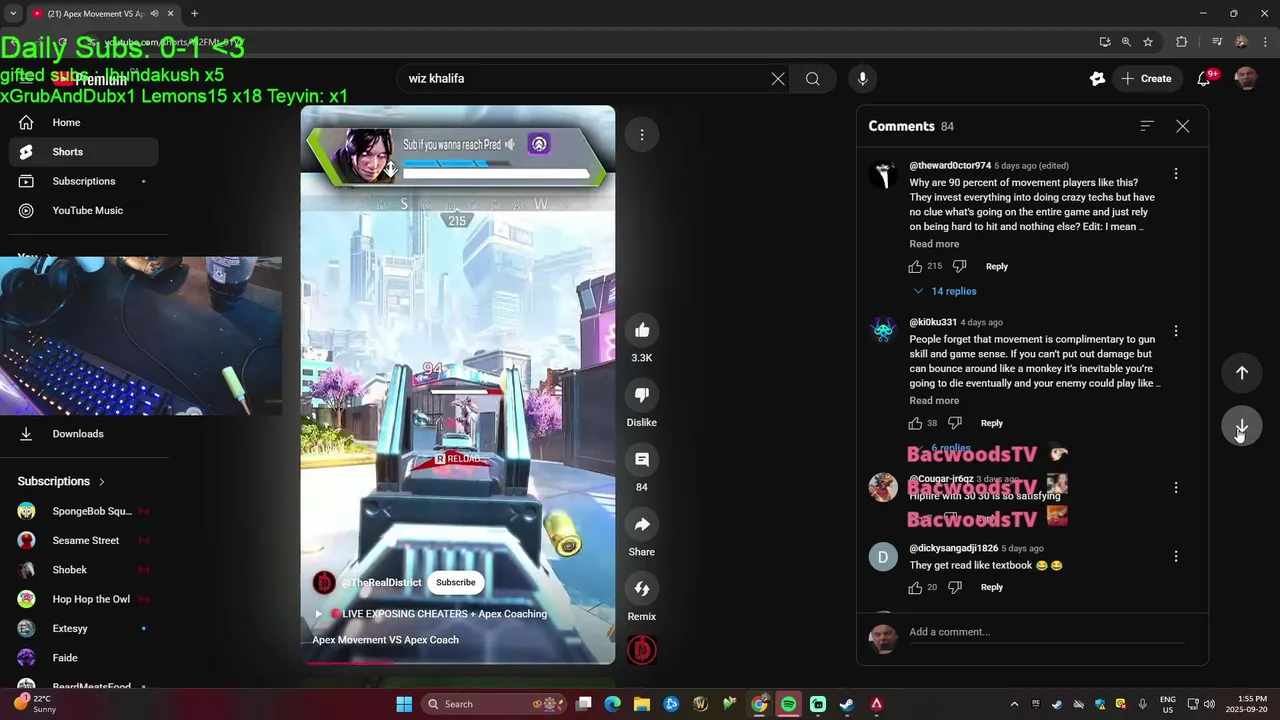Open the comments button showing 84

click(x=642, y=459)
